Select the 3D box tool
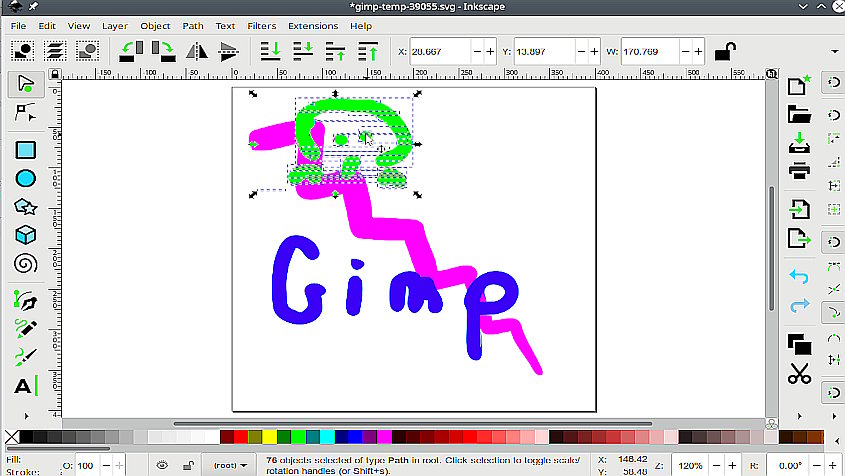The width and height of the screenshot is (845, 476). [25, 235]
